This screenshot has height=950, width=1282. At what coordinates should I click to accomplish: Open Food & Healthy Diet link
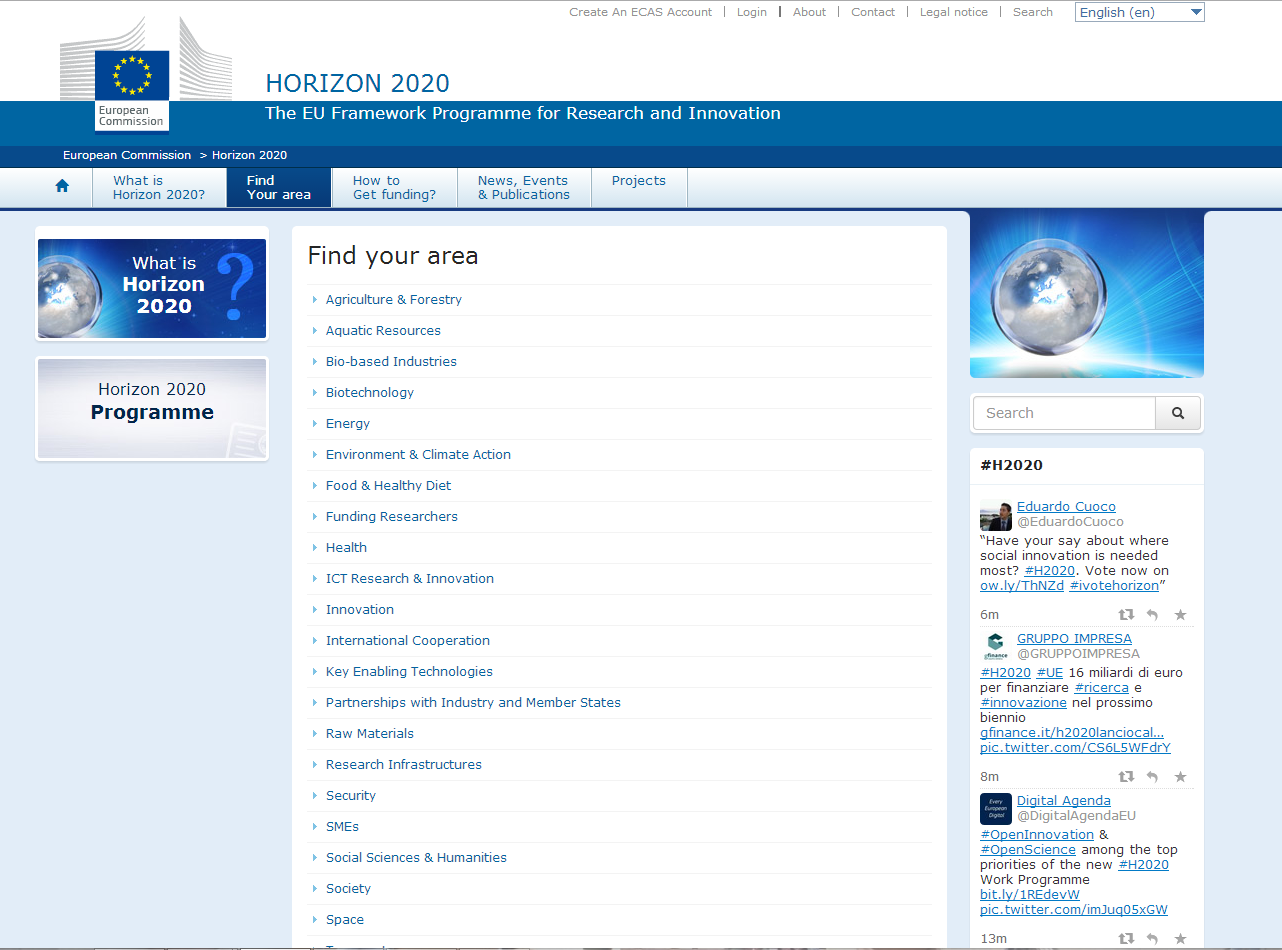coord(388,486)
